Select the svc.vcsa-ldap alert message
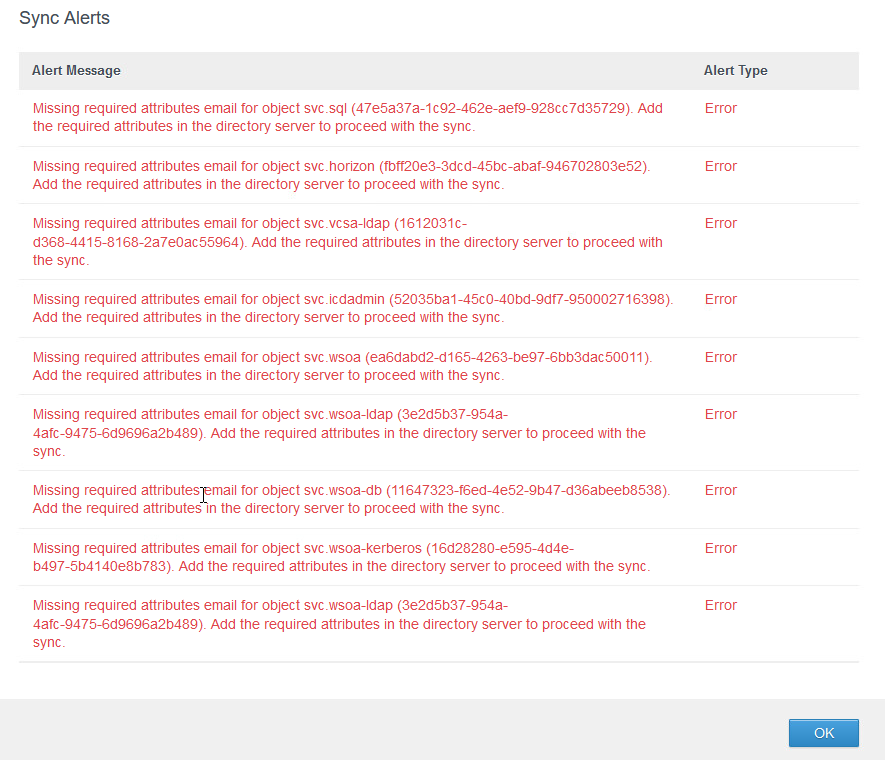 (347, 242)
